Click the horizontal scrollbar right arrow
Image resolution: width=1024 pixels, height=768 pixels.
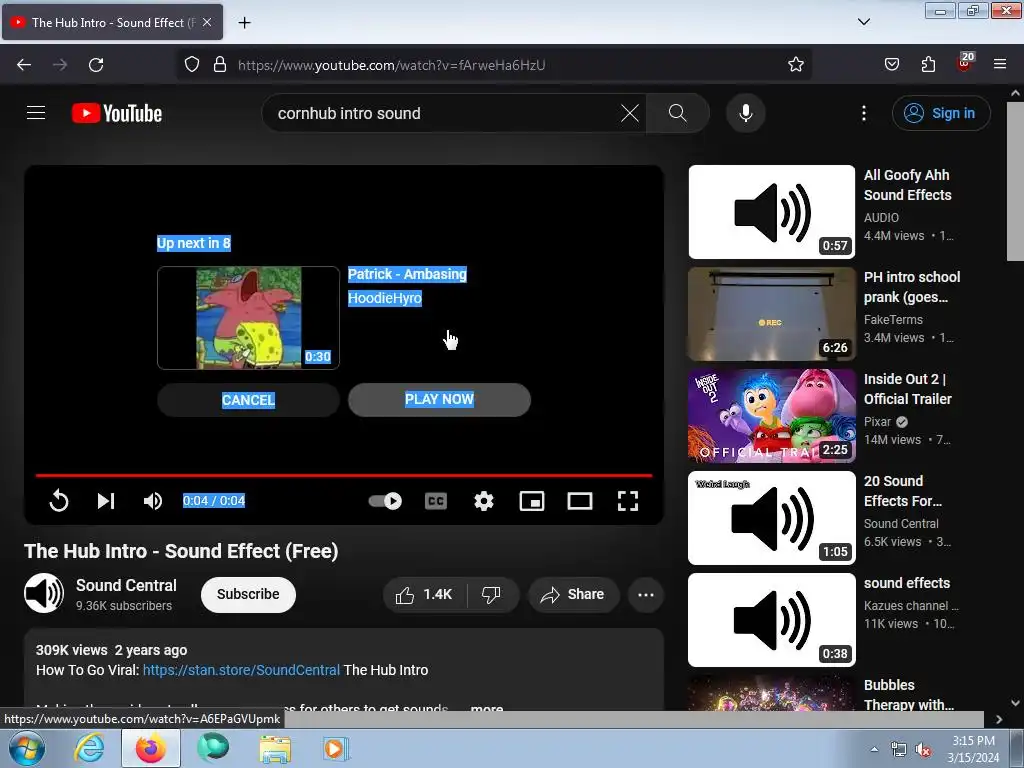(999, 719)
